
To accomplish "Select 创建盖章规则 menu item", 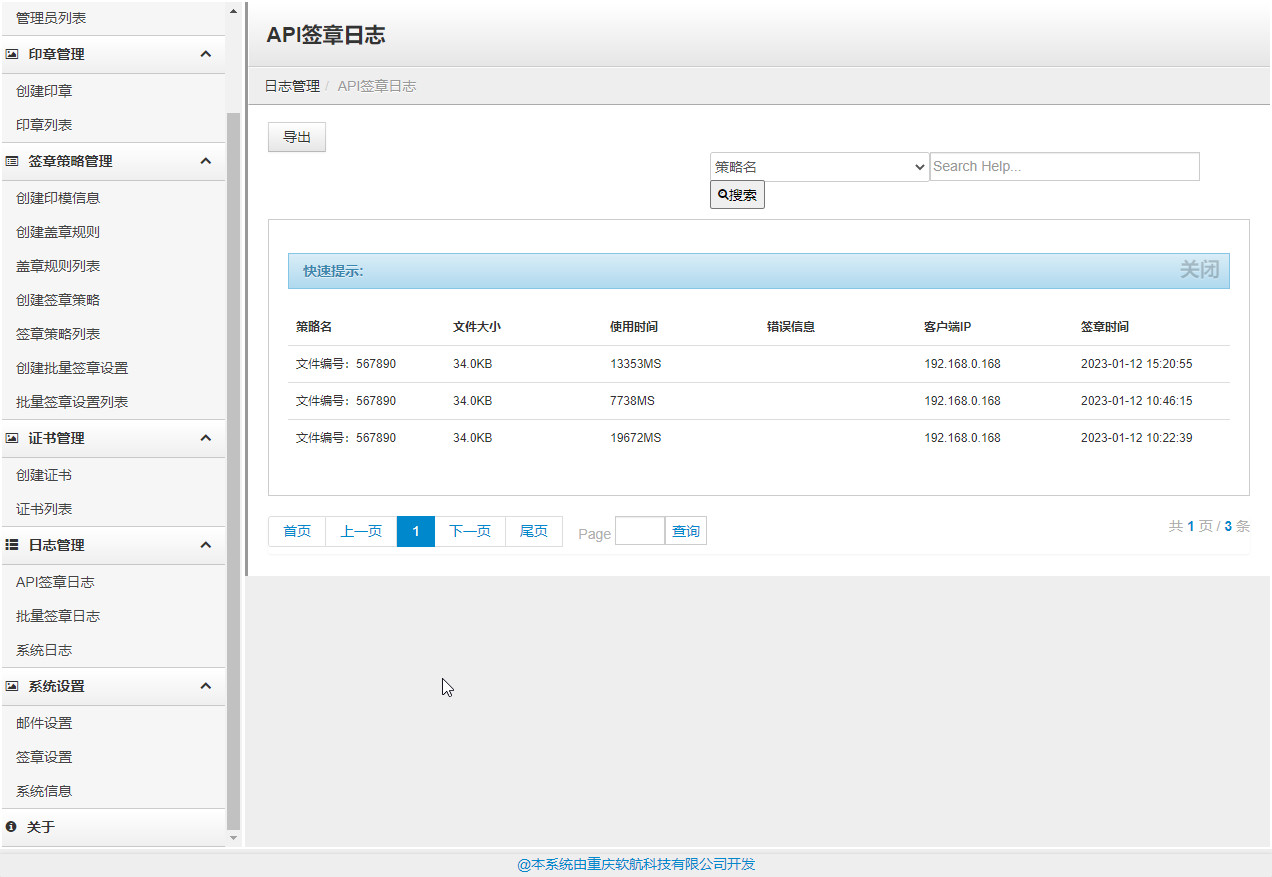I will click(58, 232).
